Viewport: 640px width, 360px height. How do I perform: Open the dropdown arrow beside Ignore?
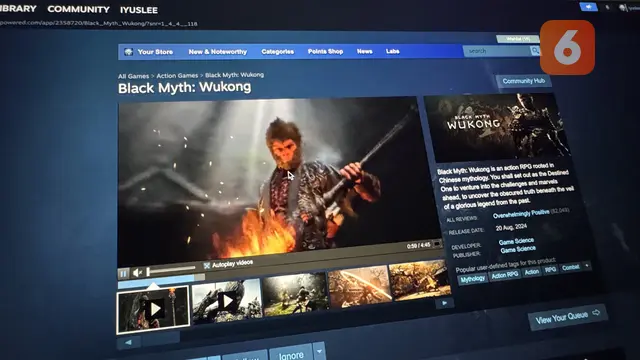[x=319, y=352]
